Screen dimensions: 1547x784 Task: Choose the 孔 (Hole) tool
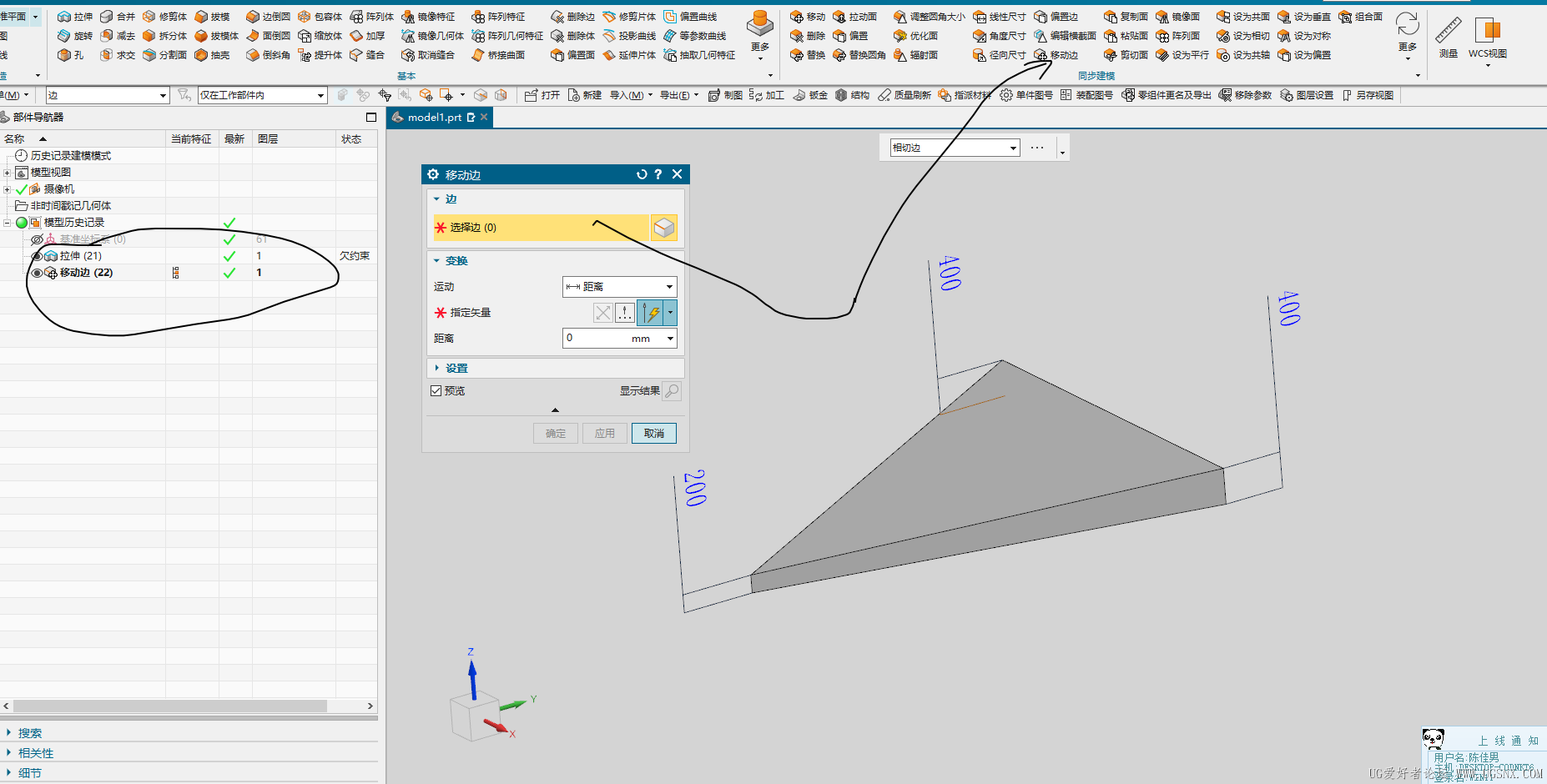click(x=71, y=55)
